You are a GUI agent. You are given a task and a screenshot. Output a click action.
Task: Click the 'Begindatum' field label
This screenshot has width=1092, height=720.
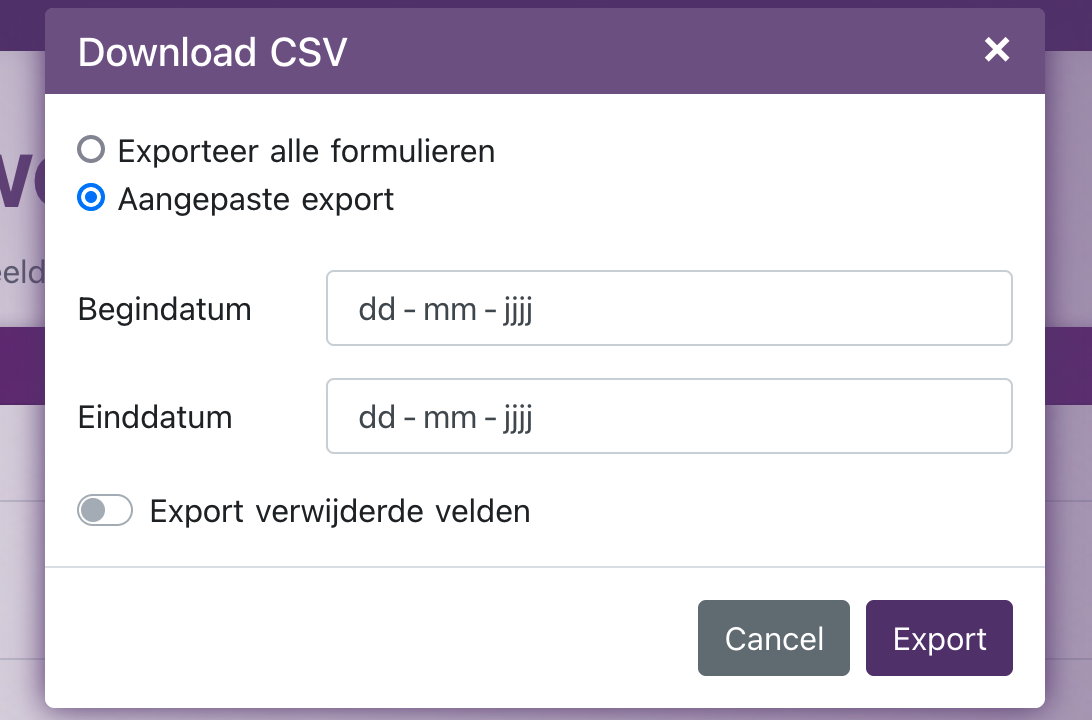coord(165,309)
